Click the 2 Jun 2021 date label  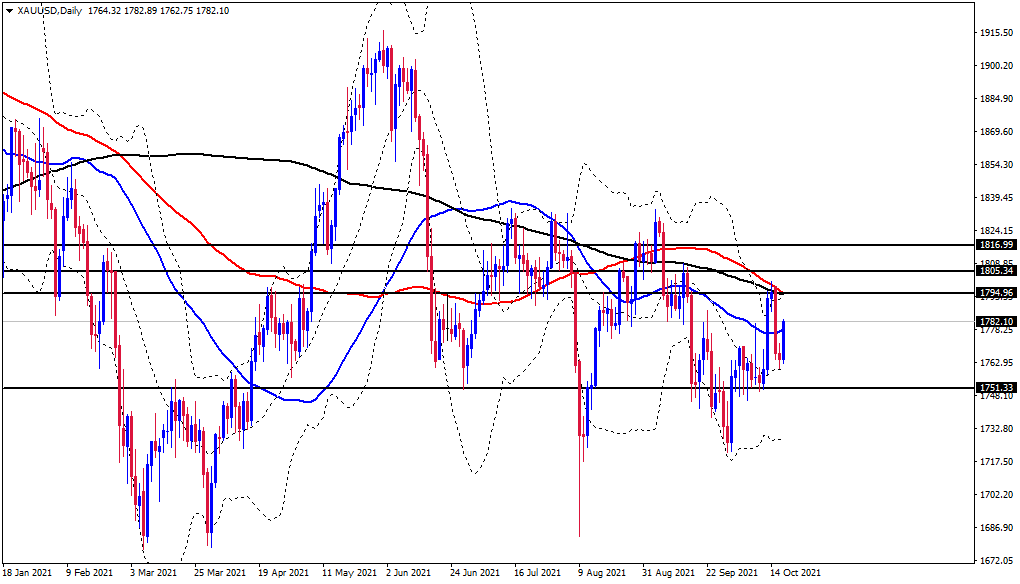point(409,573)
